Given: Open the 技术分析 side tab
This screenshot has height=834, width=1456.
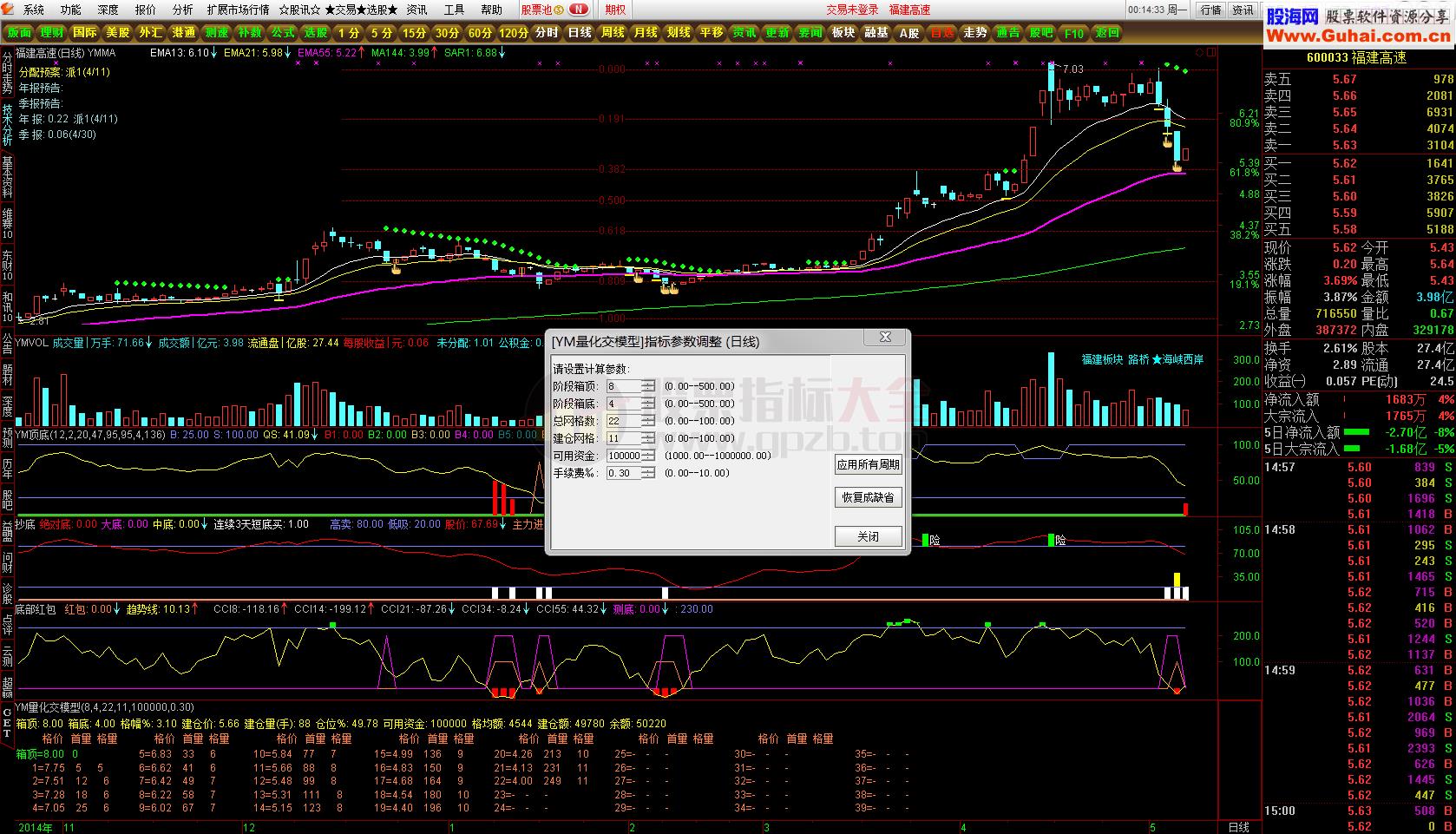Looking at the screenshot, I should tap(7, 126).
